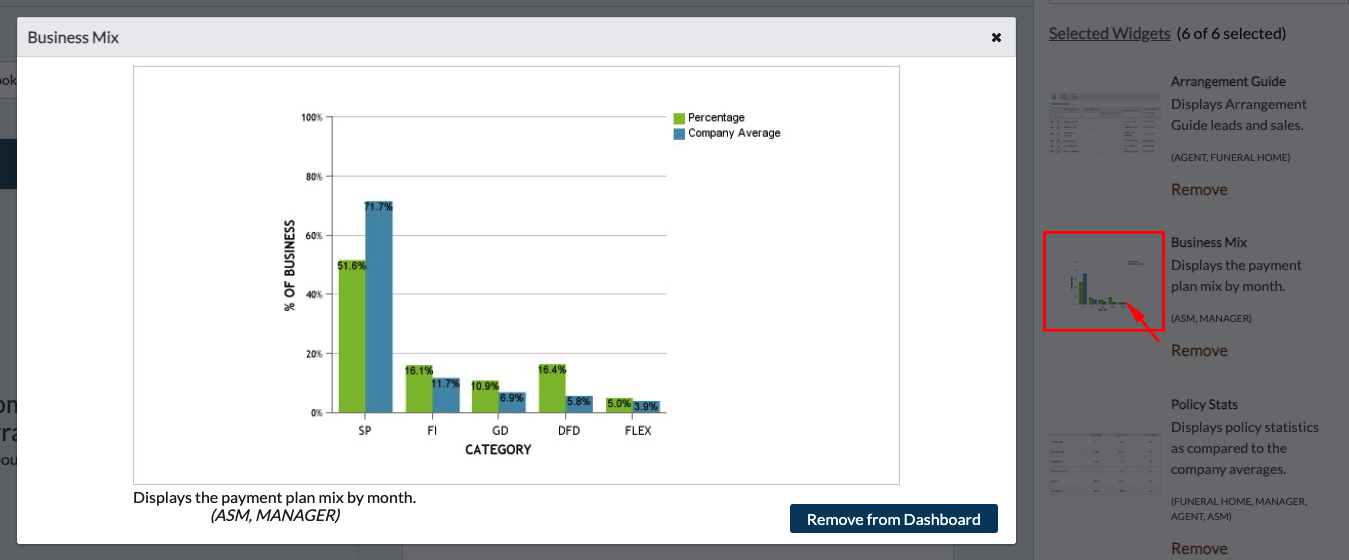This screenshot has height=560, width=1349.
Task: Click the '(6 of 6 selected)' text
Action: 1231,33
